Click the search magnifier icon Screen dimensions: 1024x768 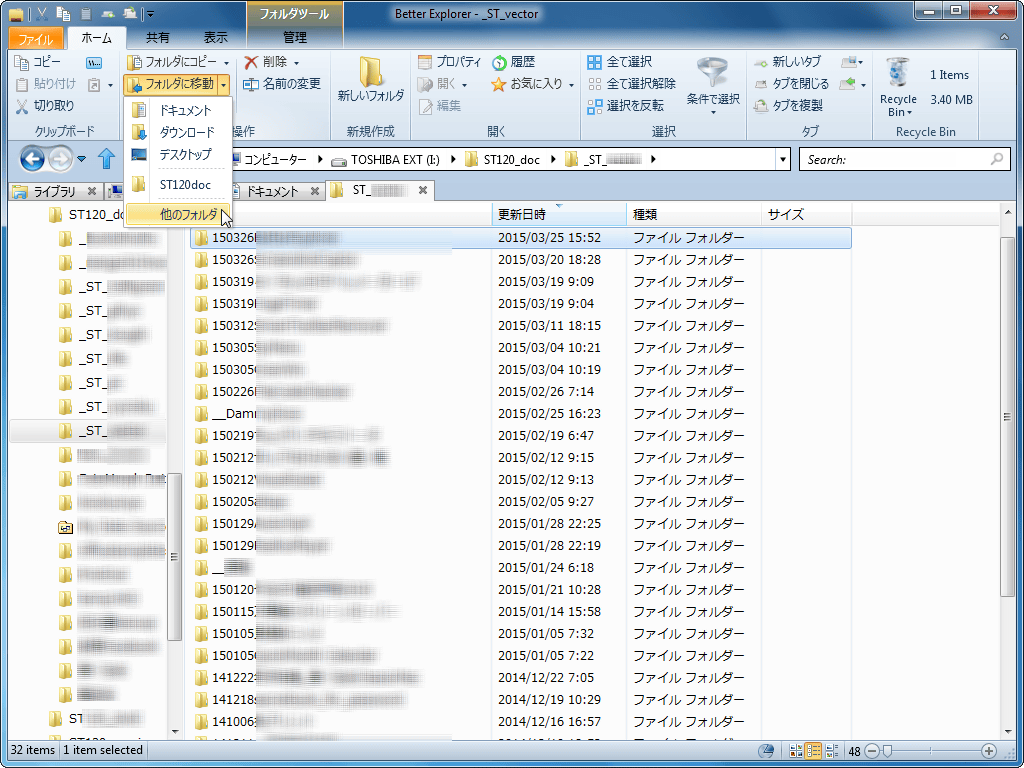click(x=997, y=159)
